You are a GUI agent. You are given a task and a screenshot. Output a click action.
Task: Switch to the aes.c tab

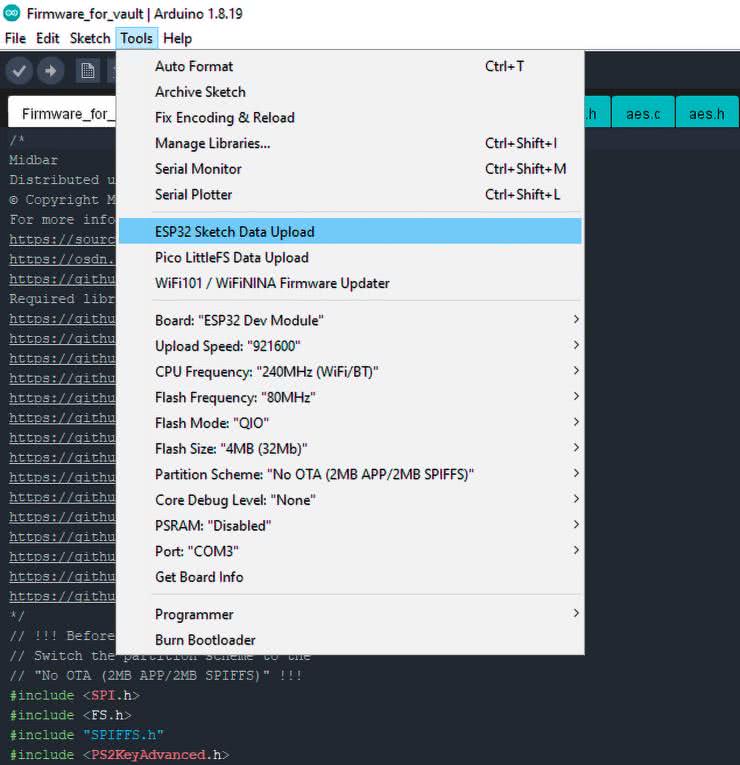tap(643, 114)
